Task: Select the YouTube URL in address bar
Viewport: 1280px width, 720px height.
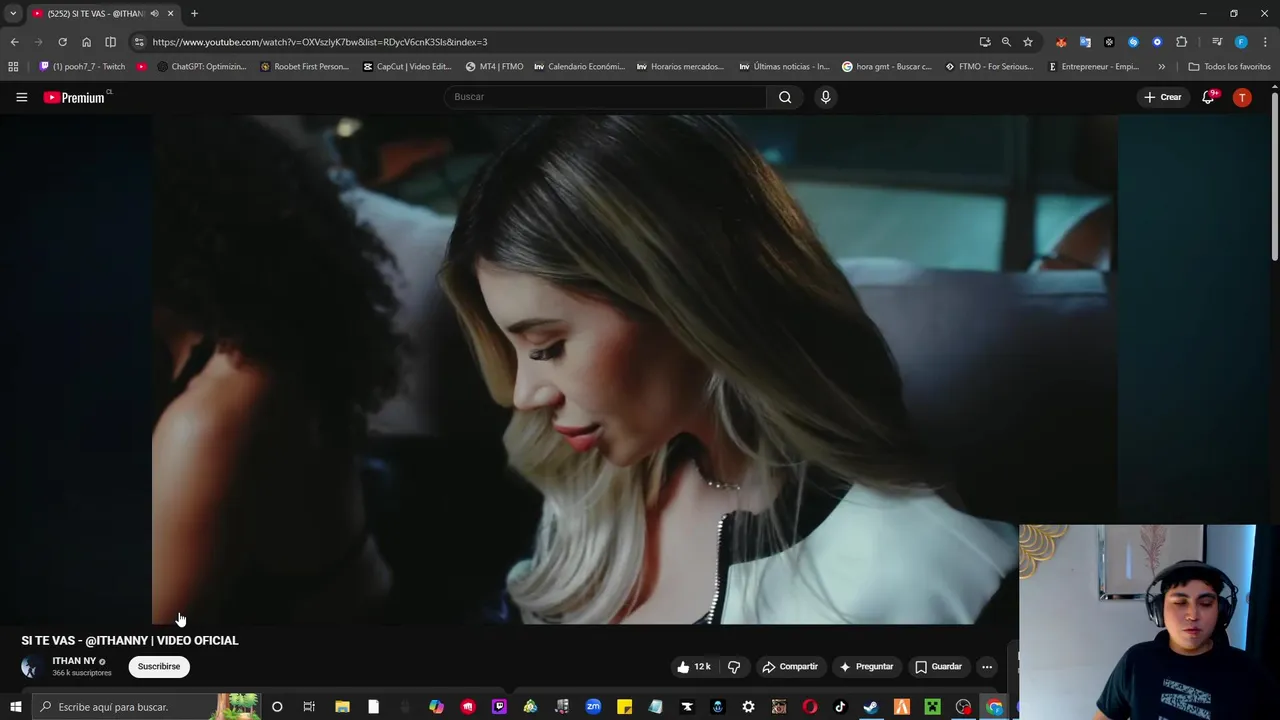Action: pos(320,42)
